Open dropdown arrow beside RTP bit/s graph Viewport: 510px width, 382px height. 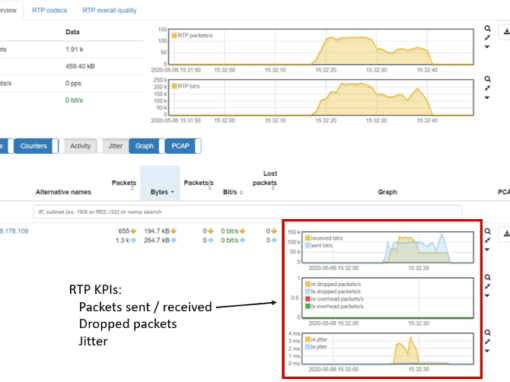(487, 98)
